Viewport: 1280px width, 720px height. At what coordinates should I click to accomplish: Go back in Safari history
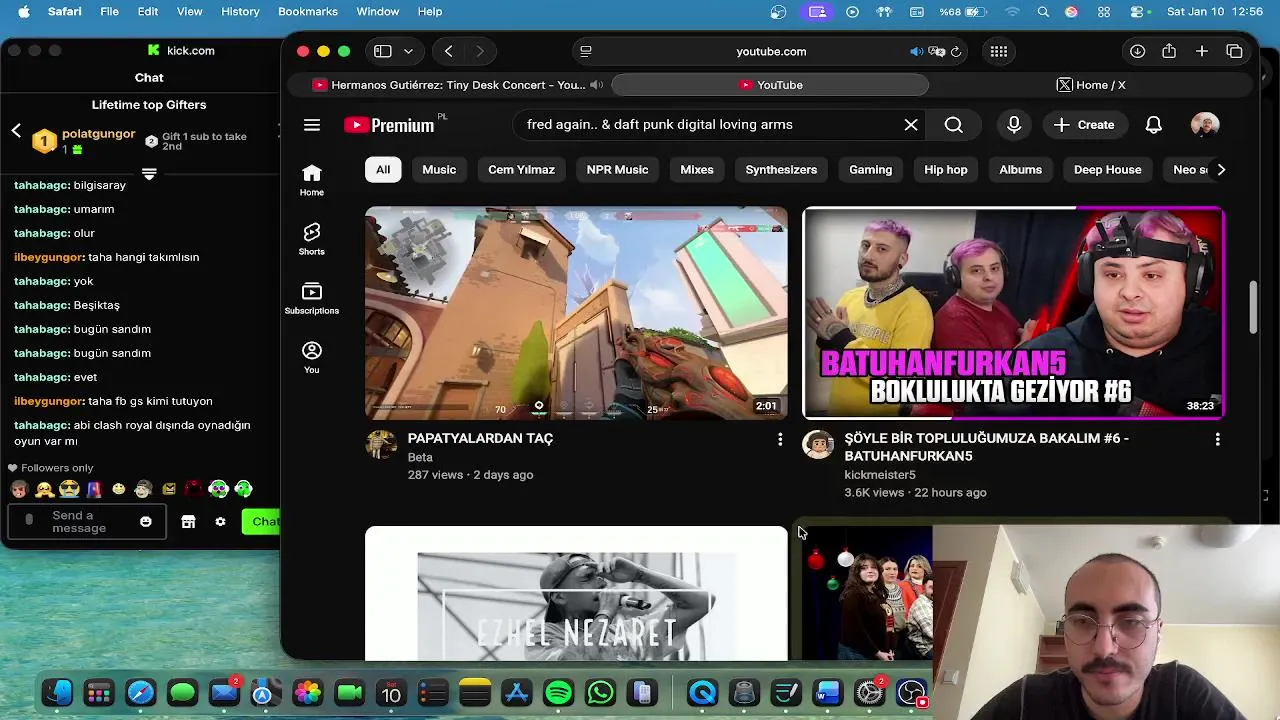pyautogui.click(x=449, y=51)
